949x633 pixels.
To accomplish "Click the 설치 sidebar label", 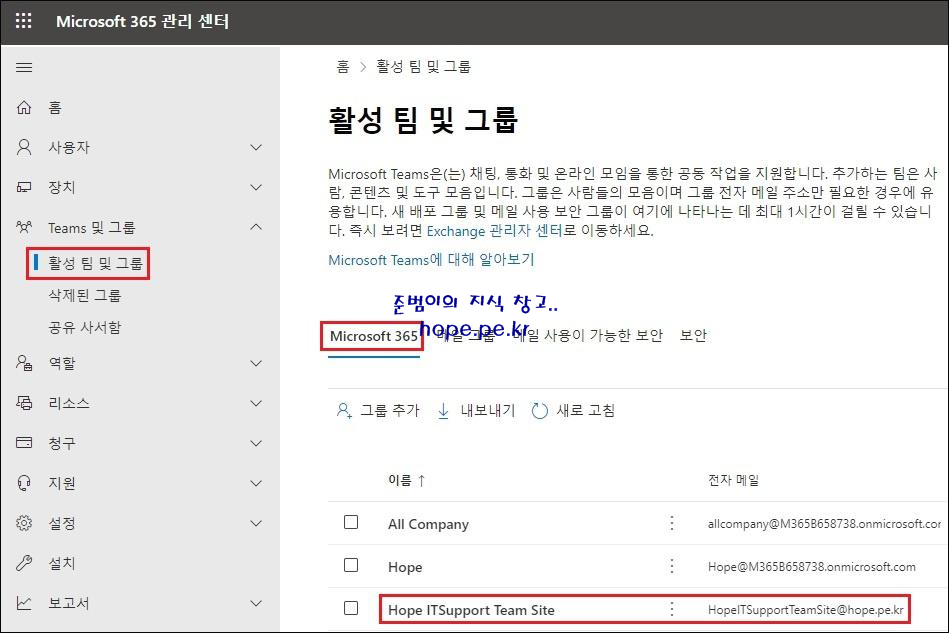I will coord(62,563).
